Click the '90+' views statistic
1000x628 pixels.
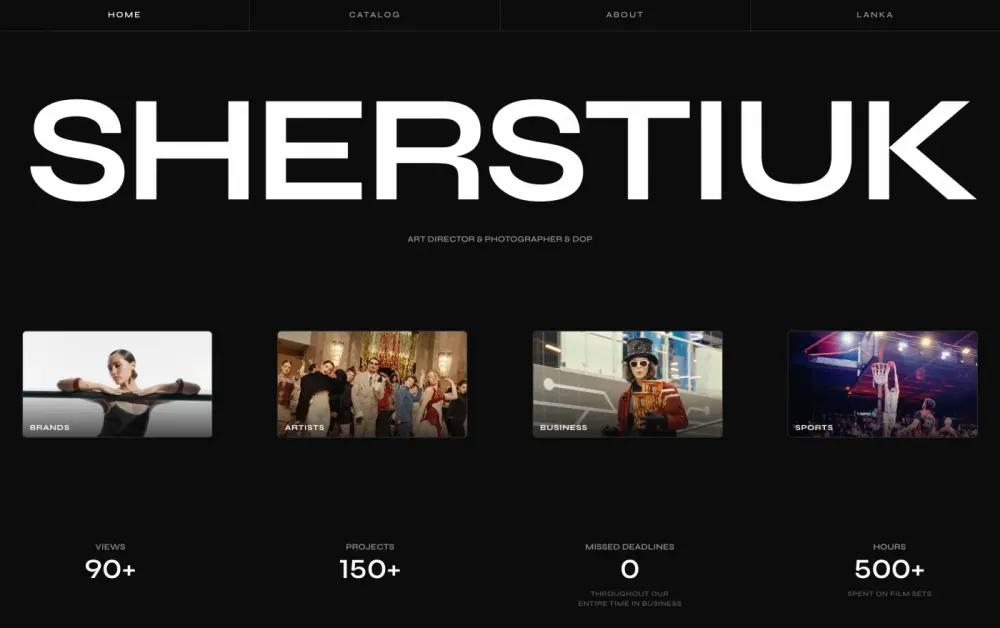pos(110,569)
